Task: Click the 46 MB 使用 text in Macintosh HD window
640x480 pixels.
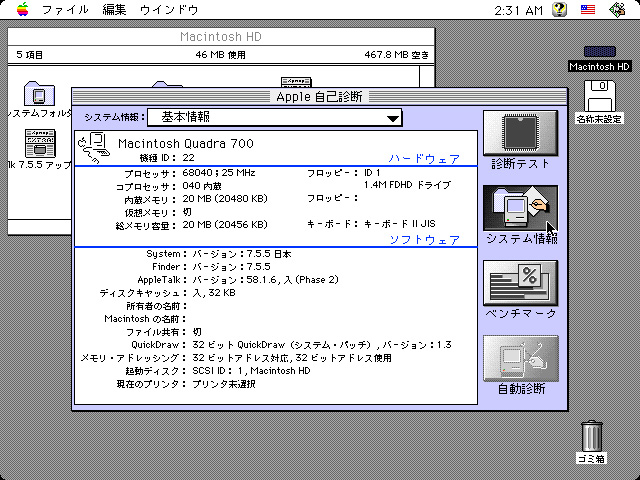Action: click(220, 55)
